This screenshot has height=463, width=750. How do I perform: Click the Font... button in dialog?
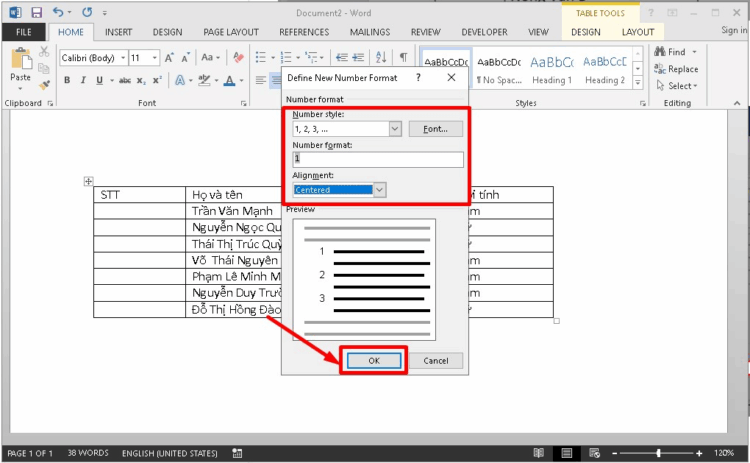435,129
